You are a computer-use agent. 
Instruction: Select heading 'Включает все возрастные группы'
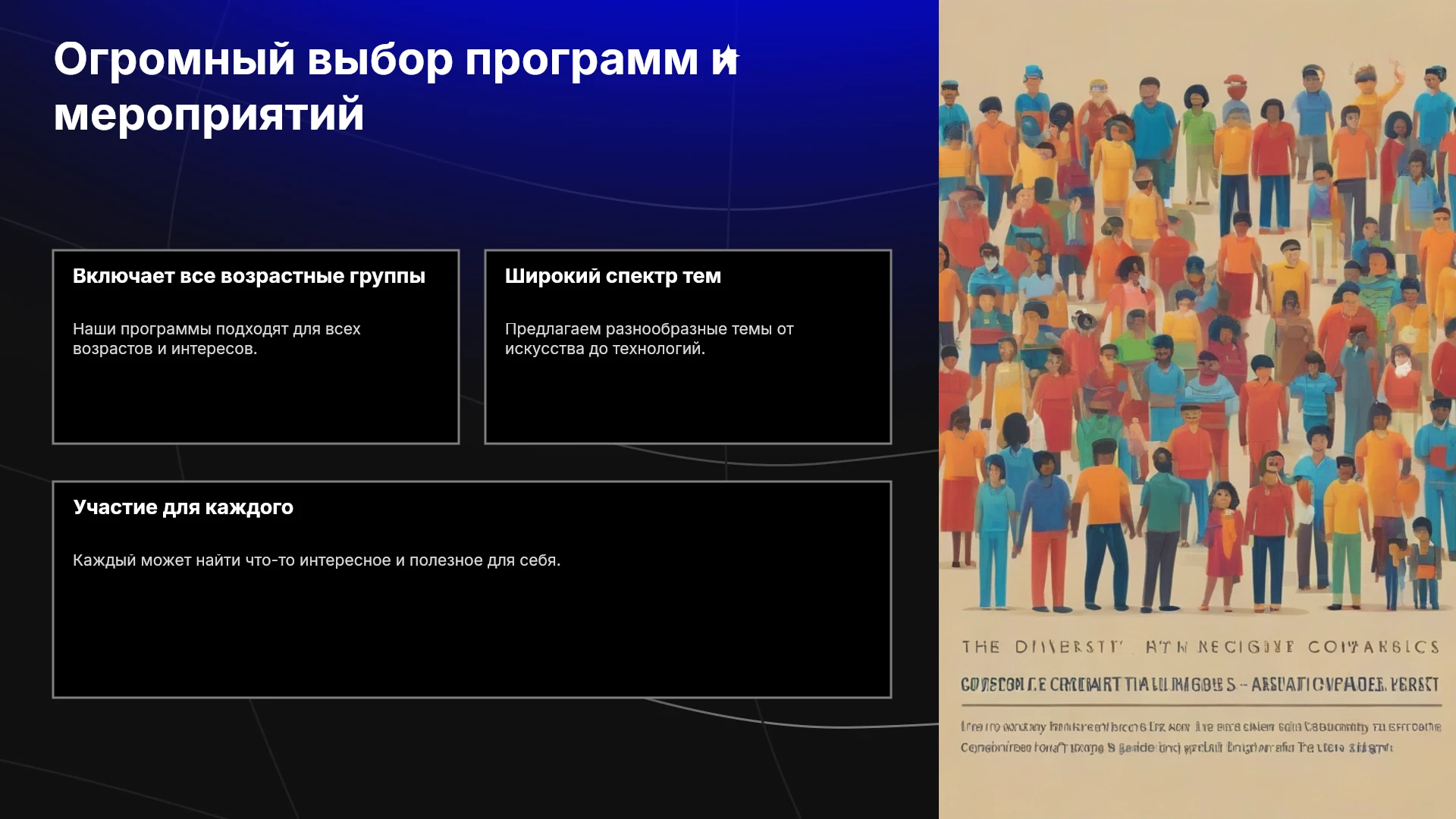click(249, 276)
